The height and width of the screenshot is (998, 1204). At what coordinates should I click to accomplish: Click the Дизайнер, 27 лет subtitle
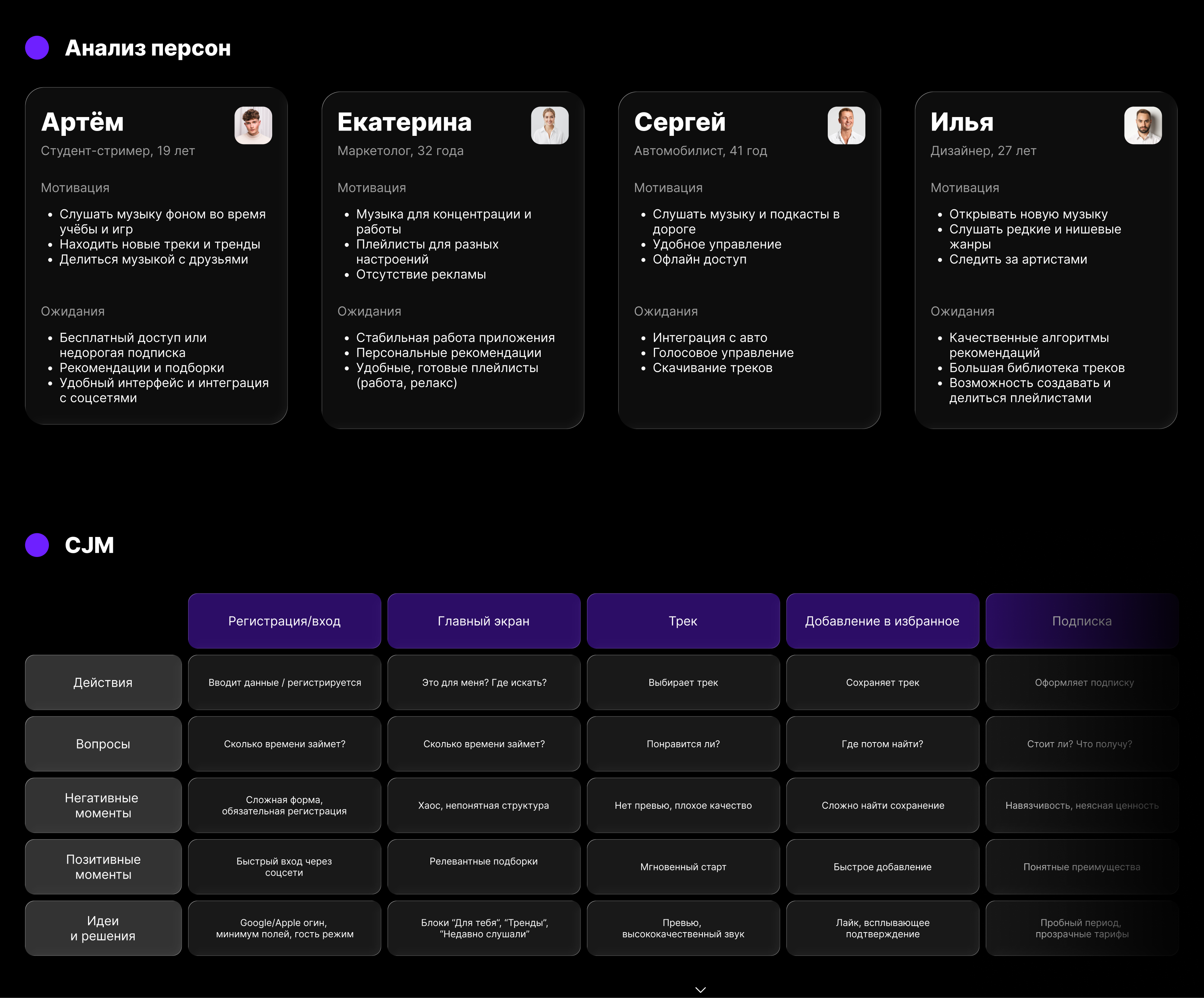coord(983,151)
